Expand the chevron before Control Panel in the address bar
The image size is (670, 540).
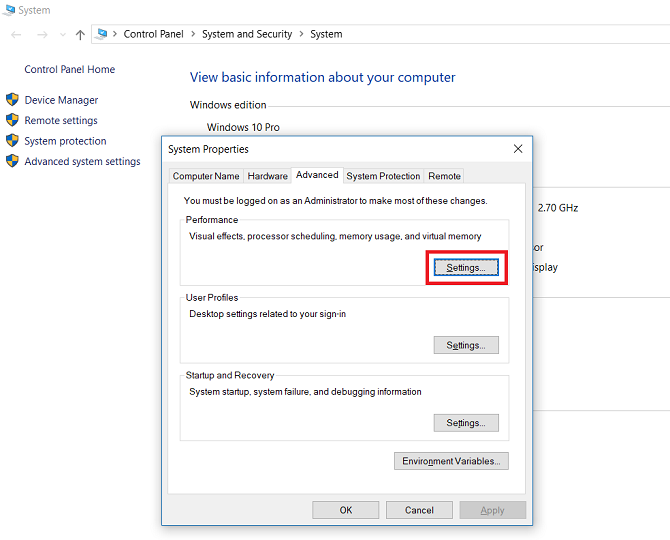coord(115,34)
